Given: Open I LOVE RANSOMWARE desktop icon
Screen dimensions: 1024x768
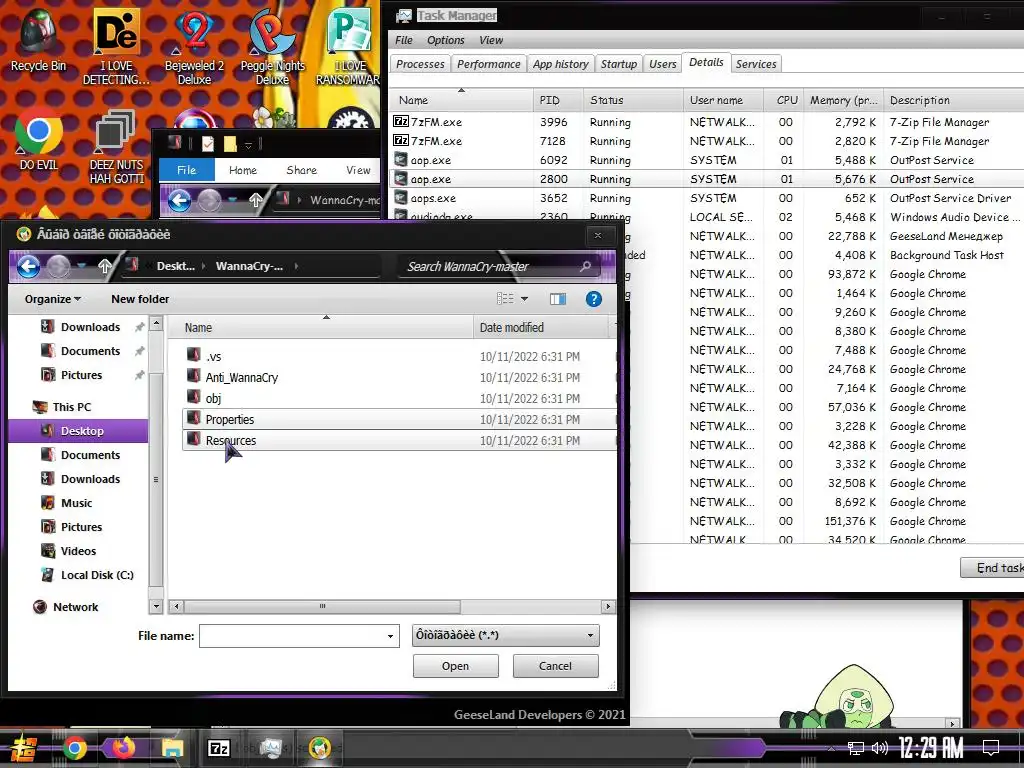Looking at the screenshot, I should point(349,46).
